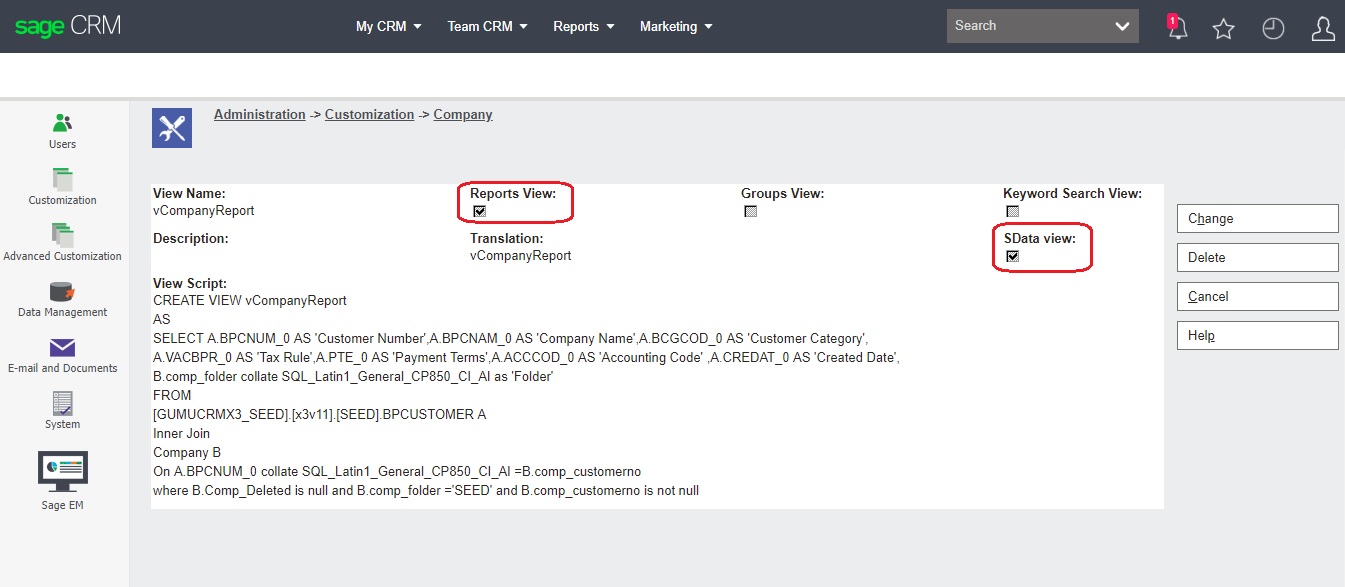Uncheck the SData view checkbox
Viewport: 1345px width, 587px height.
point(1013,256)
